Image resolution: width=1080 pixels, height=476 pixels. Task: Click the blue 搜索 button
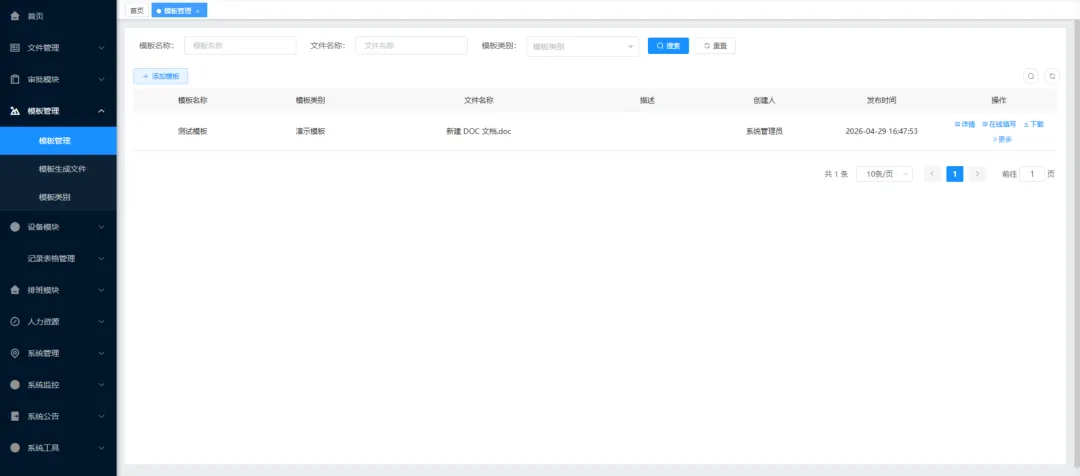(668, 46)
